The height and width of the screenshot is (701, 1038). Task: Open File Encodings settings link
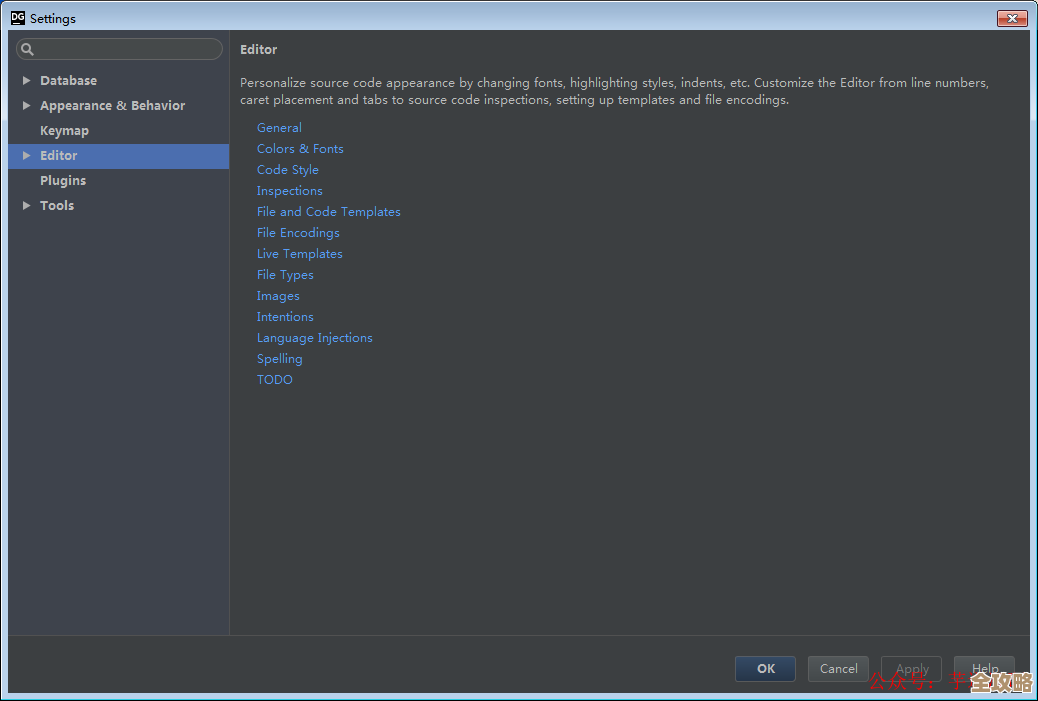point(298,232)
